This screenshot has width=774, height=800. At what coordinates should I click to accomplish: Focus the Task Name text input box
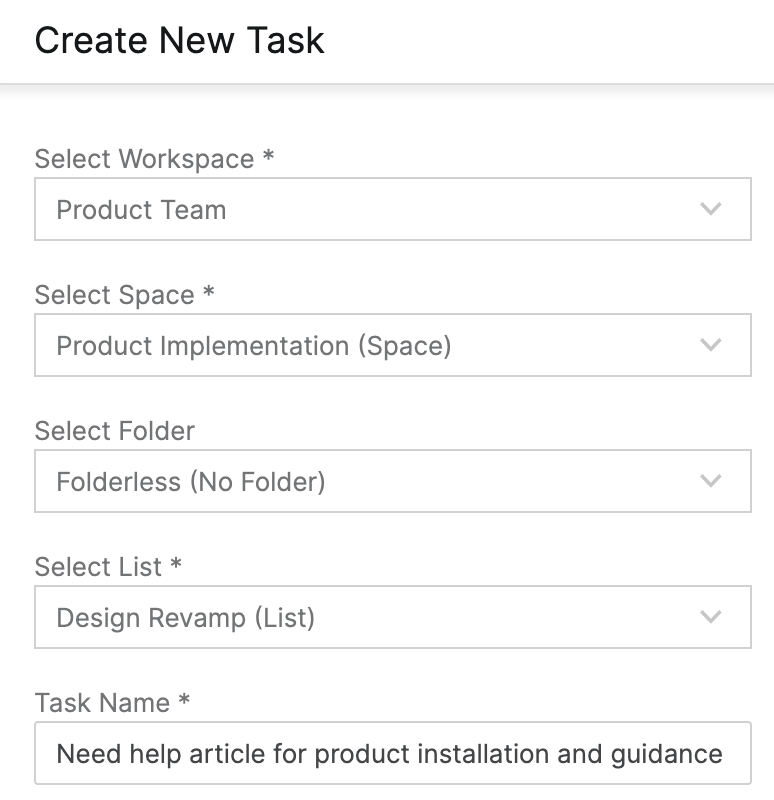click(392, 754)
